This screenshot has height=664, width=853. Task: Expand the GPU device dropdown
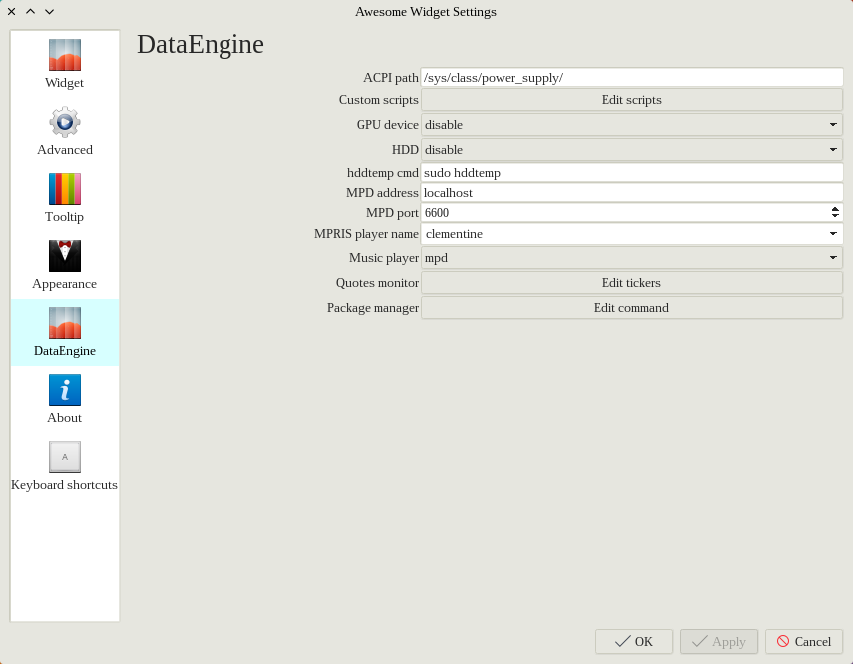tap(631, 125)
